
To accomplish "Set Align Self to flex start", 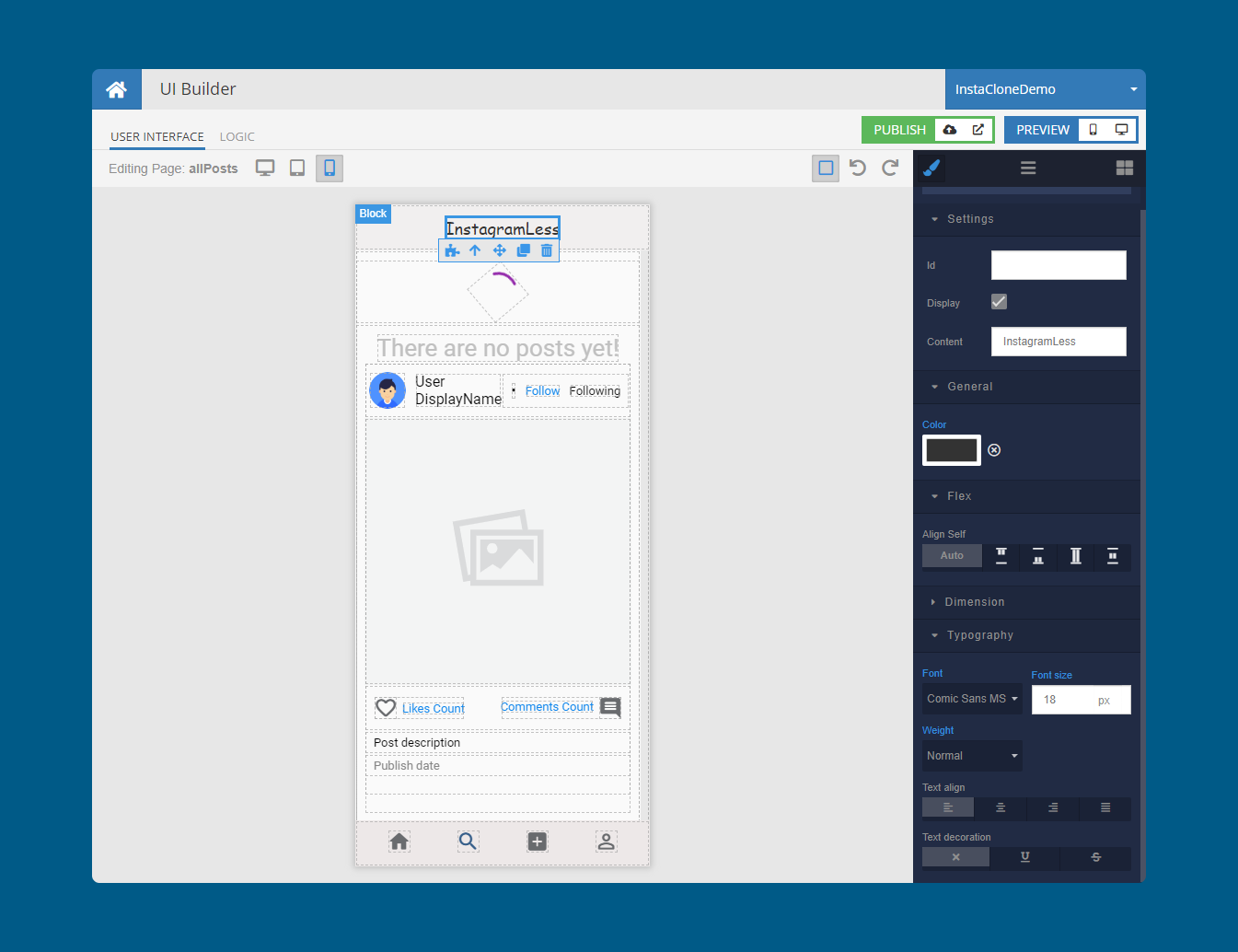I will coord(1001,556).
